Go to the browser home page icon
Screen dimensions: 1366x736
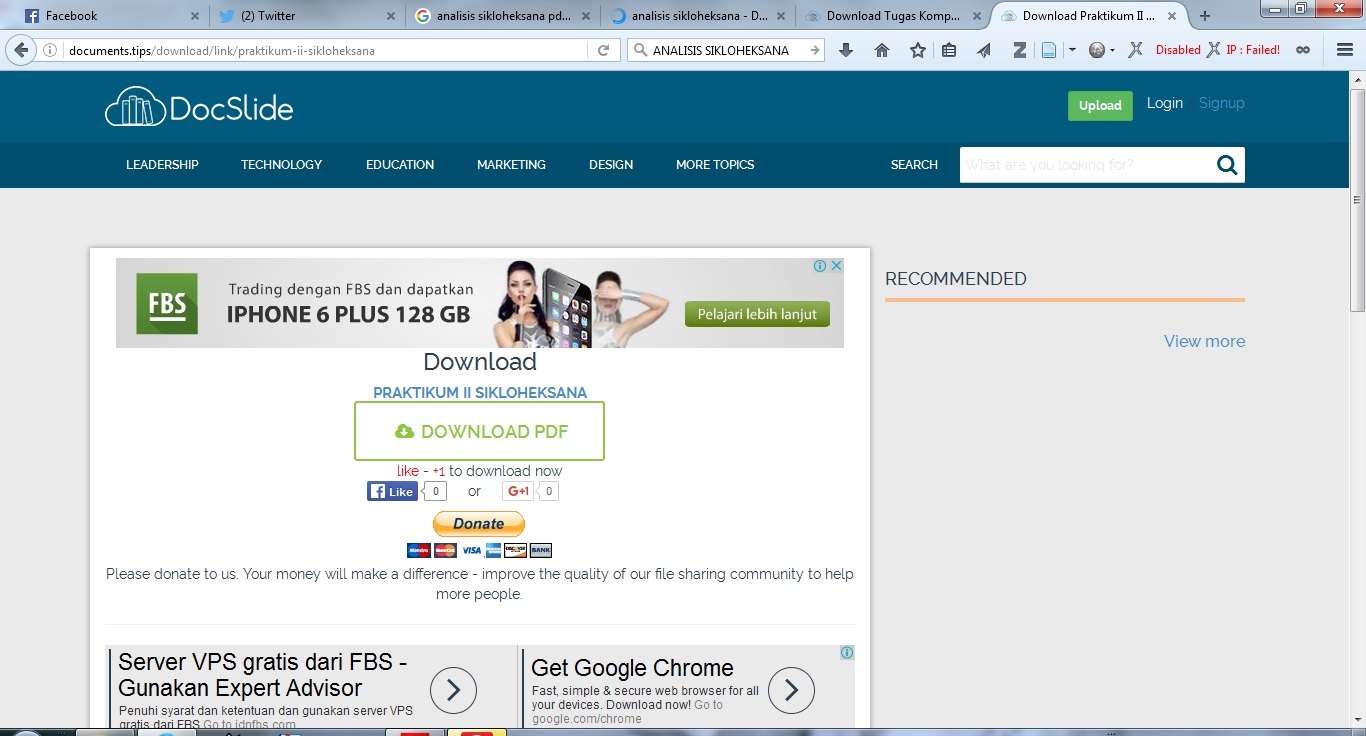(x=882, y=50)
